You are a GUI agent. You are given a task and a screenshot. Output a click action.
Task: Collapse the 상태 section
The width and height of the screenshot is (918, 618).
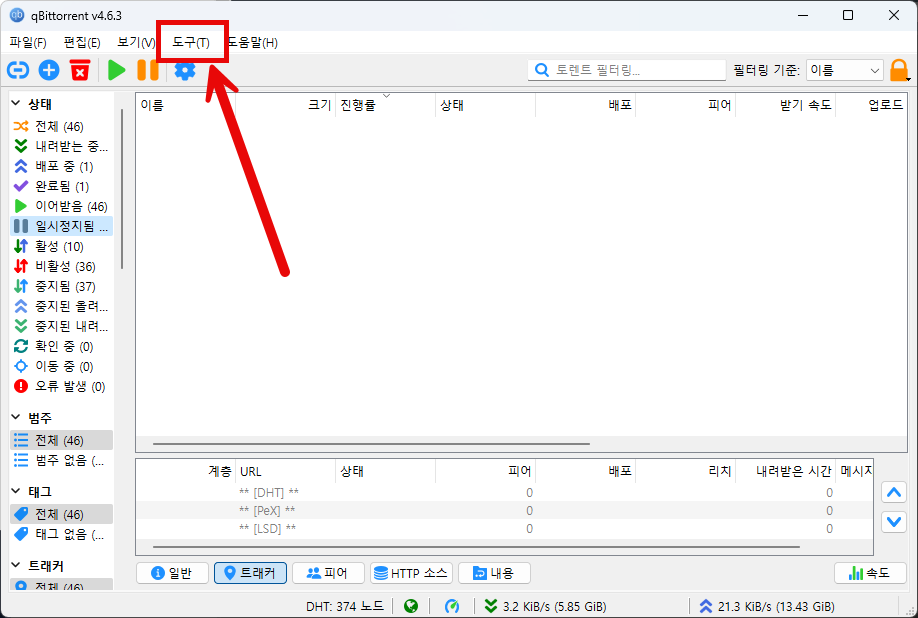tap(16, 104)
